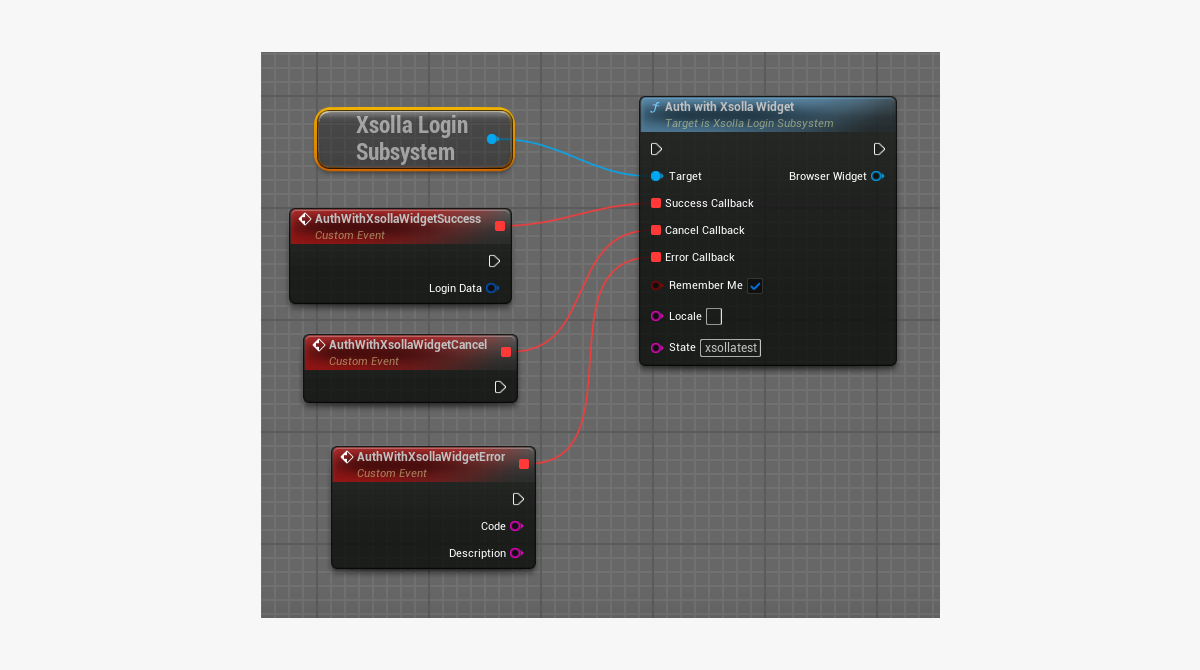This screenshot has height=670, width=1200.
Task: Click the Locale text input box
Action: 714,316
